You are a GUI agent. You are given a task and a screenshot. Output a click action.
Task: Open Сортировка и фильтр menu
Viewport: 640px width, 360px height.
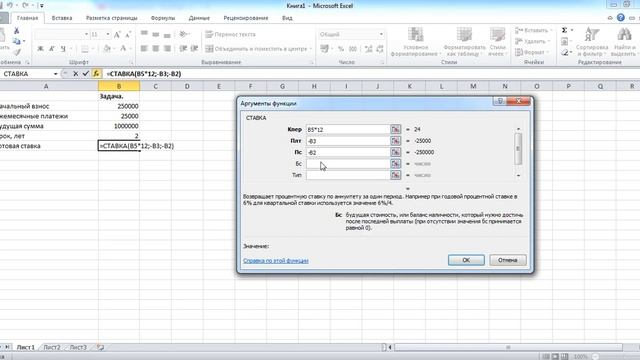click(x=591, y=42)
